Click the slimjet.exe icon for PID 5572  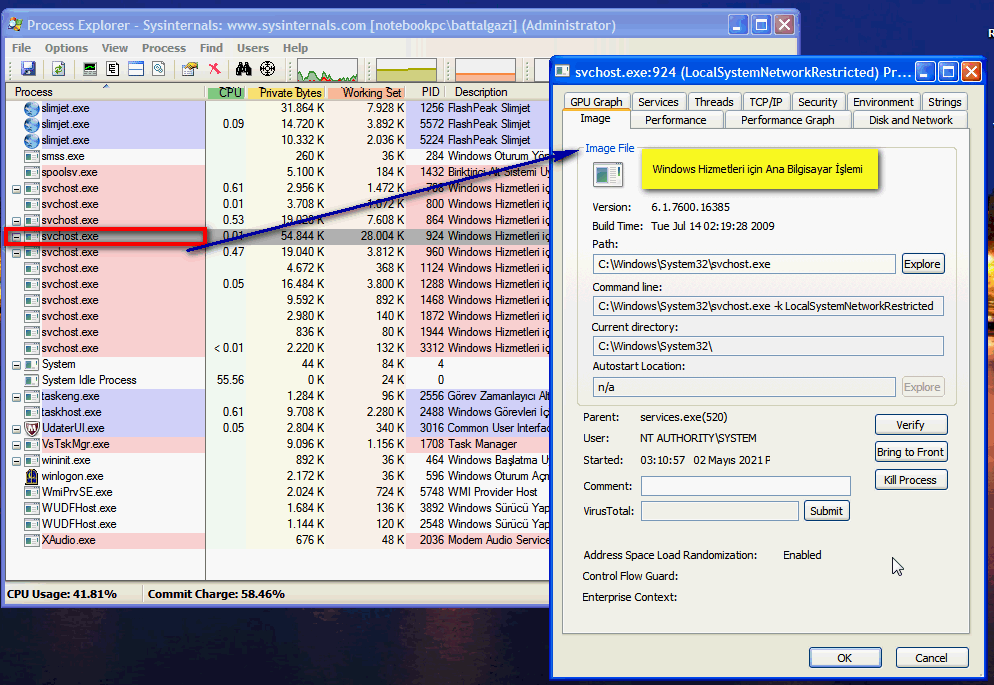pos(31,124)
